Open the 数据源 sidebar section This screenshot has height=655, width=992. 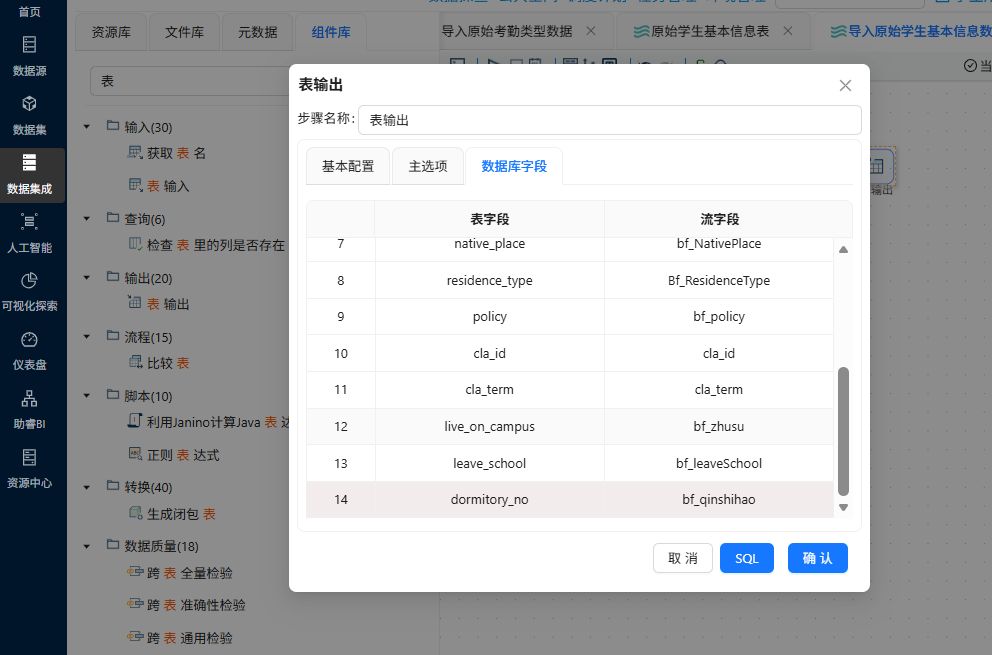tap(29, 57)
